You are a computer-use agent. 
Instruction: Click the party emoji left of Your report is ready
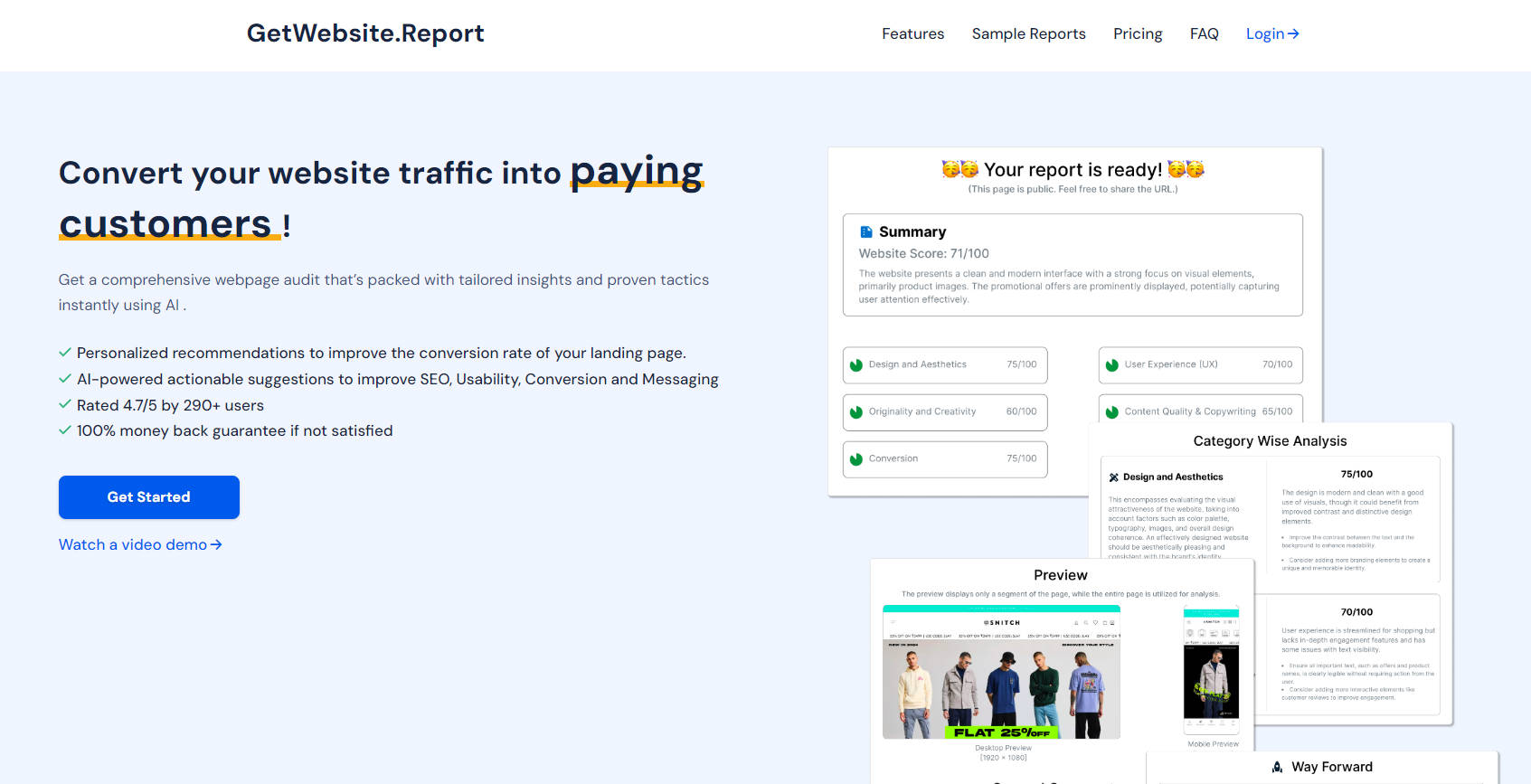959,169
